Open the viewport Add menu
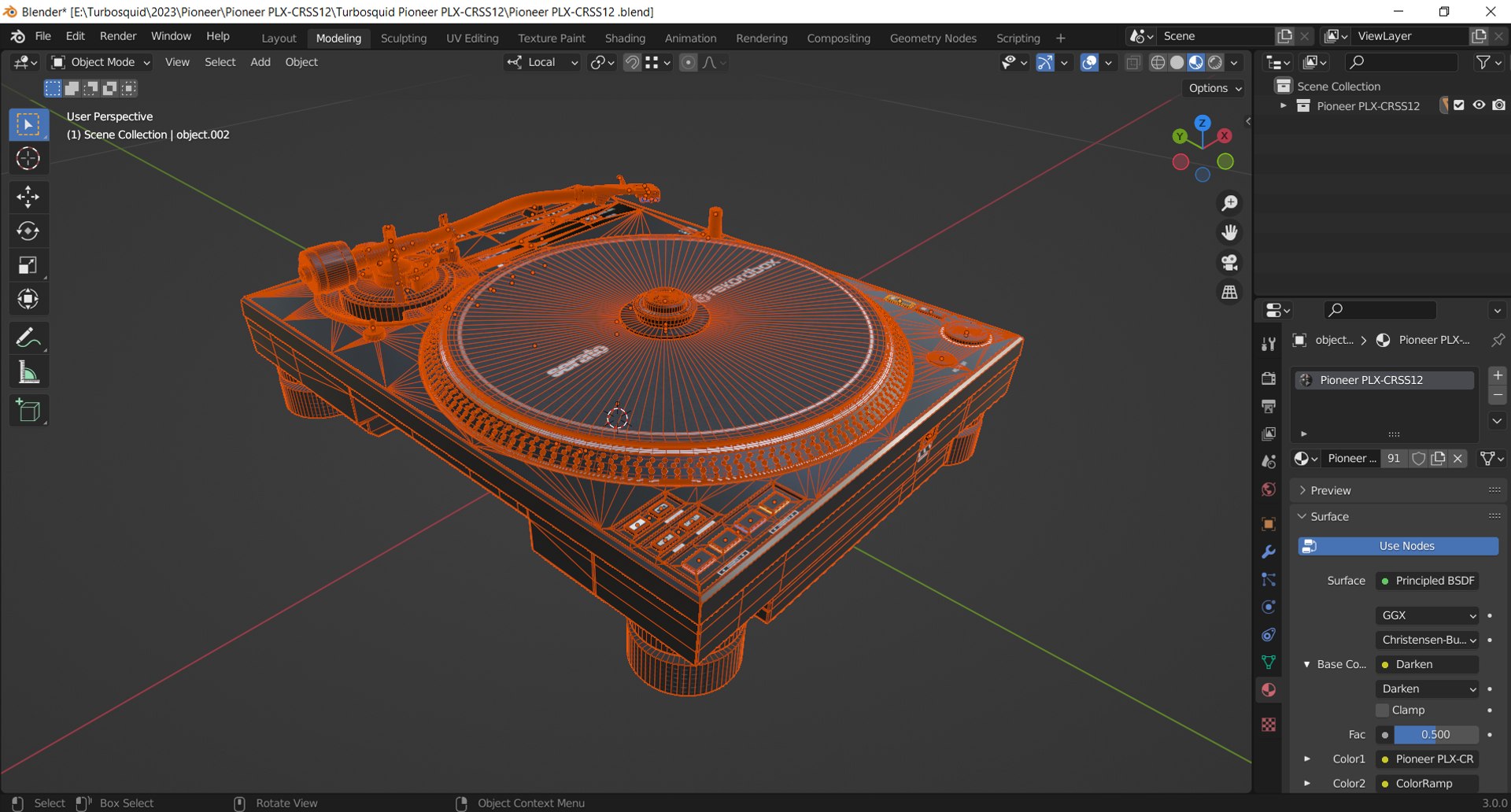 click(x=260, y=62)
